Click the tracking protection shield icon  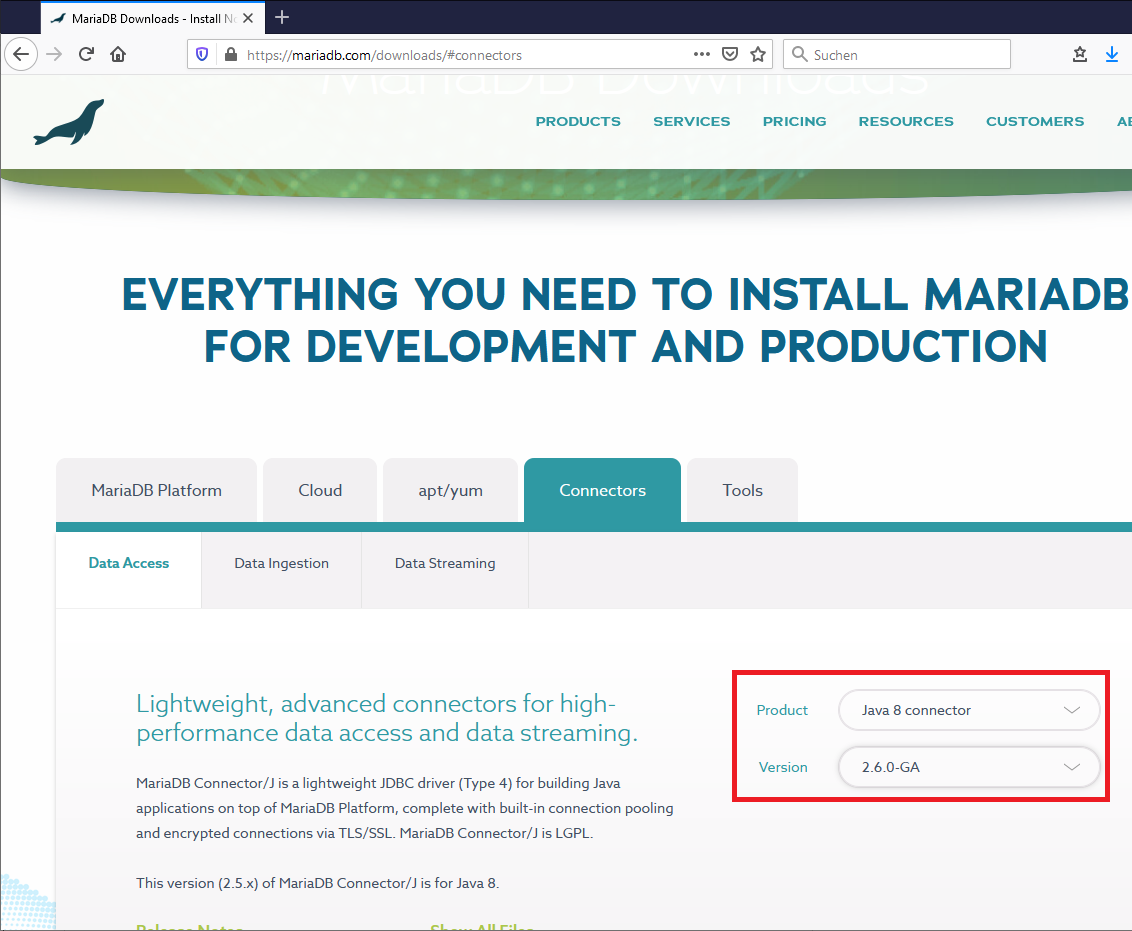click(202, 55)
